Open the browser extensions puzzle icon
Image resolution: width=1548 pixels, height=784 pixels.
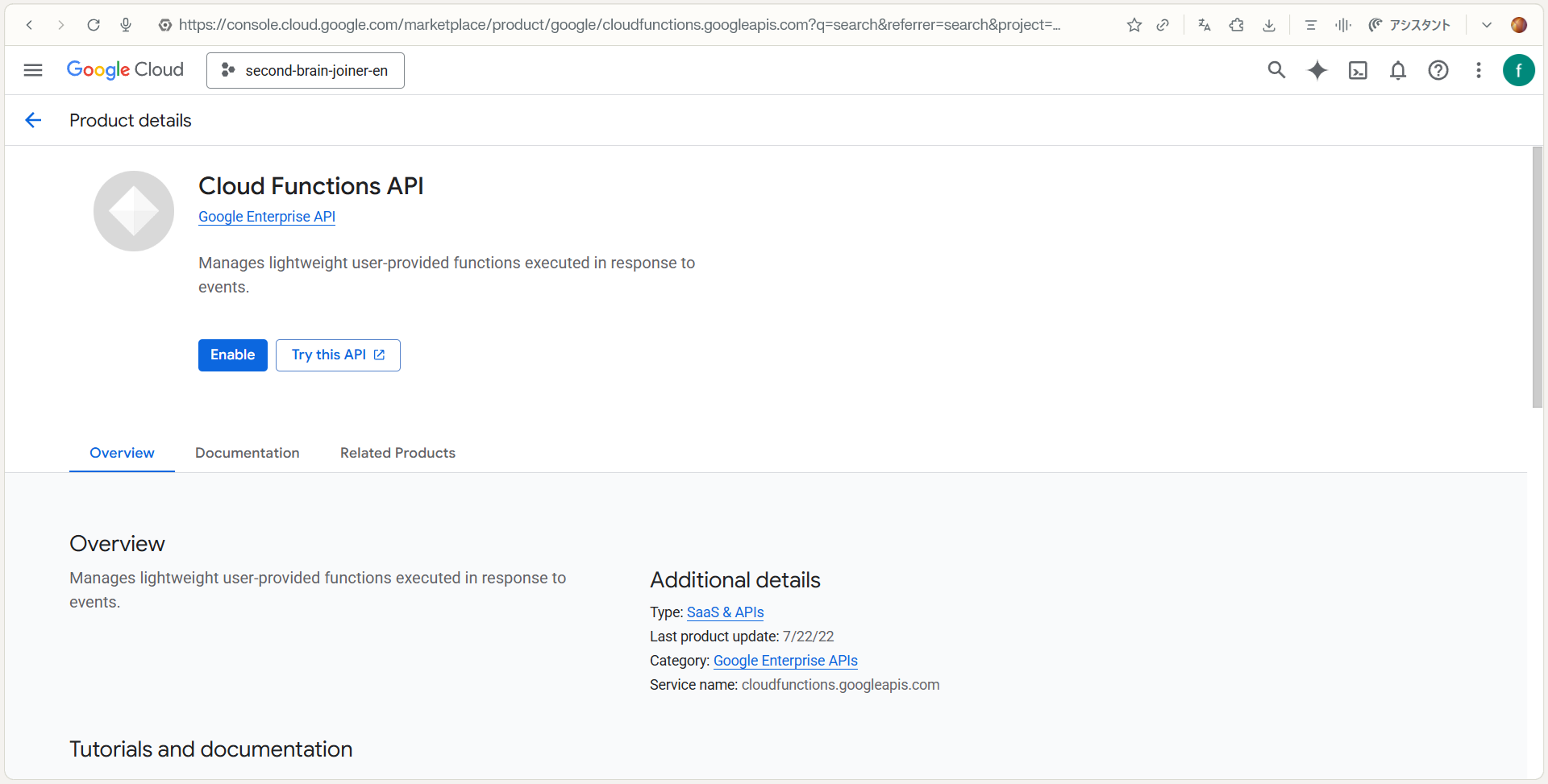[x=1236, y=24]
